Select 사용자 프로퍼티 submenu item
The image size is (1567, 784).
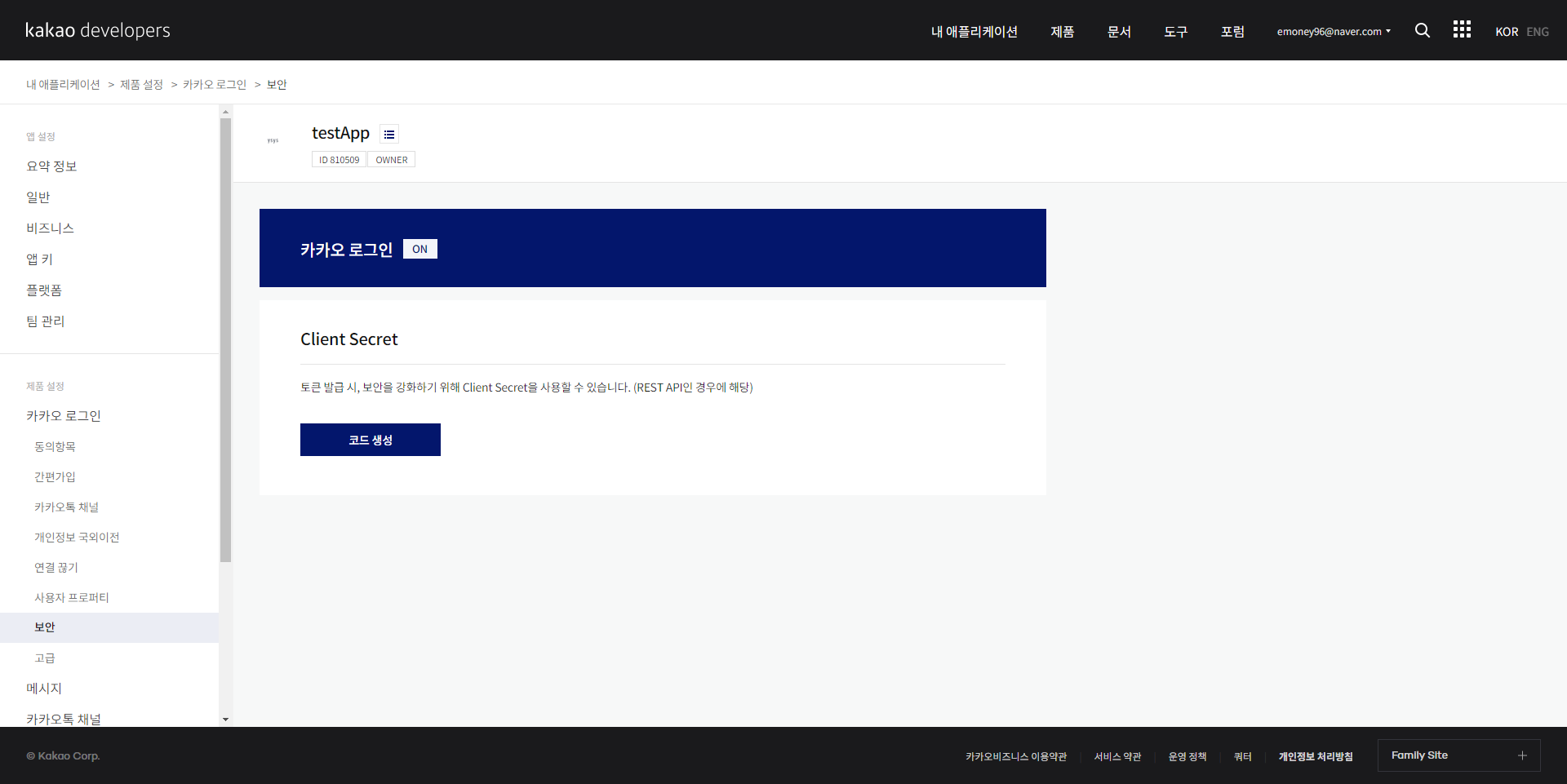point(72,598)
